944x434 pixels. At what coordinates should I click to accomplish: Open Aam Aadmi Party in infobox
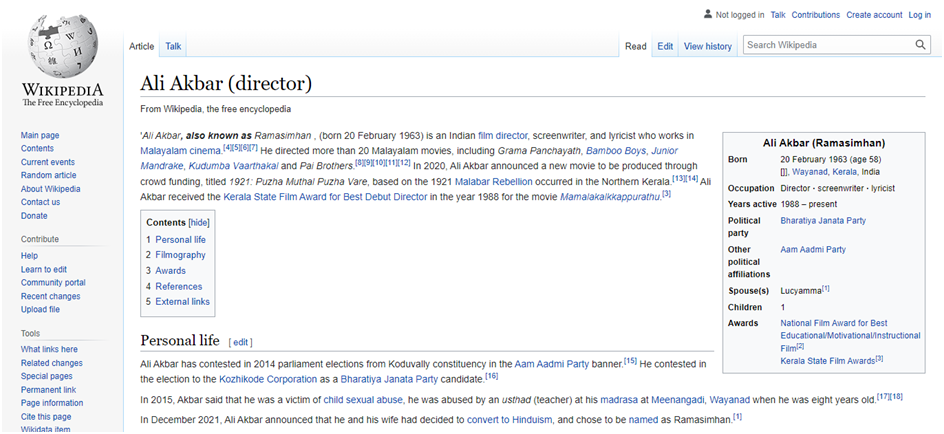pyautogui.click(x=813, y=249)
